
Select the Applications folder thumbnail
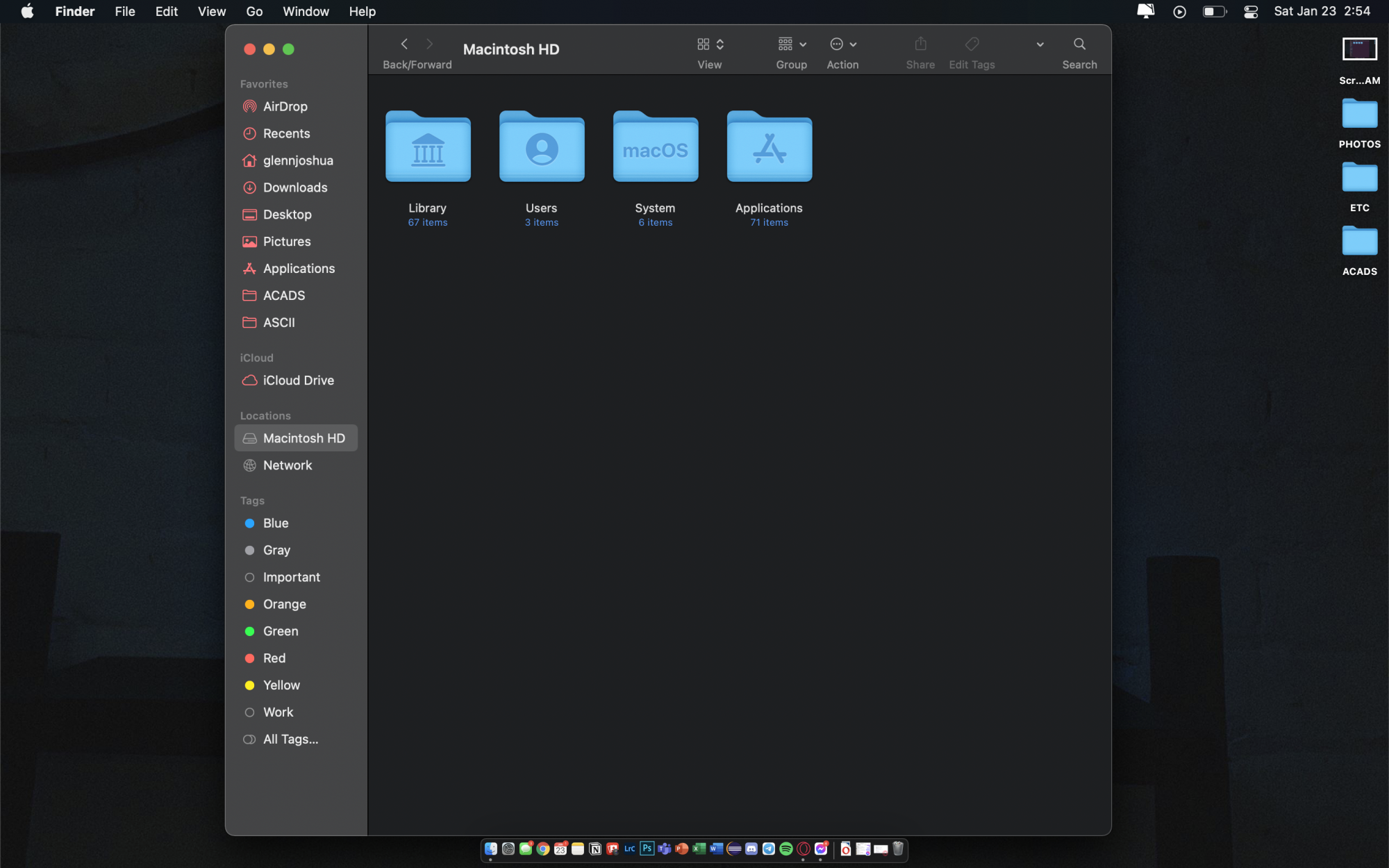[x=769, y=147]
